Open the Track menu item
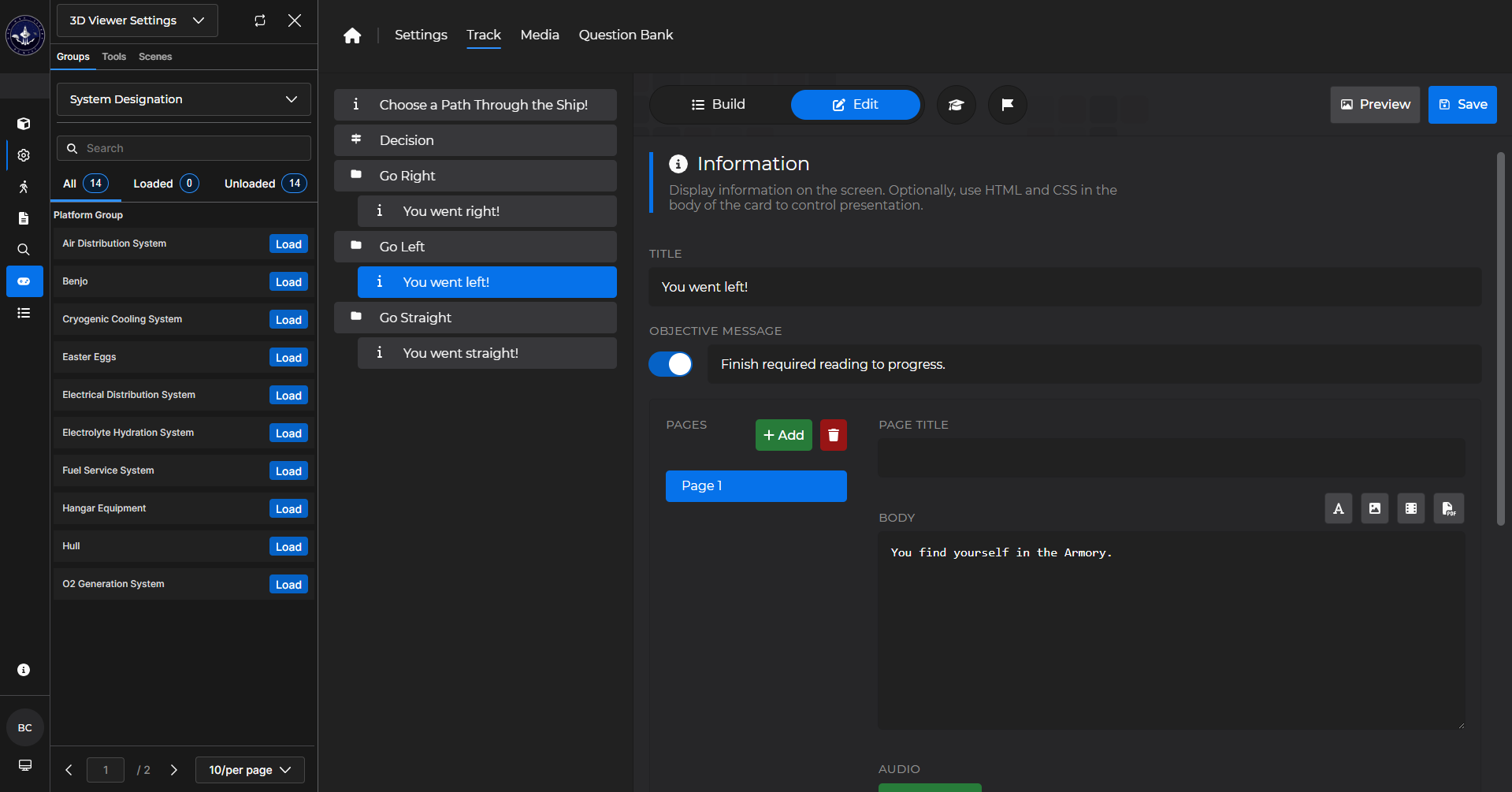The width and height of the screenshot is (1512, 792). pos(484,35)
